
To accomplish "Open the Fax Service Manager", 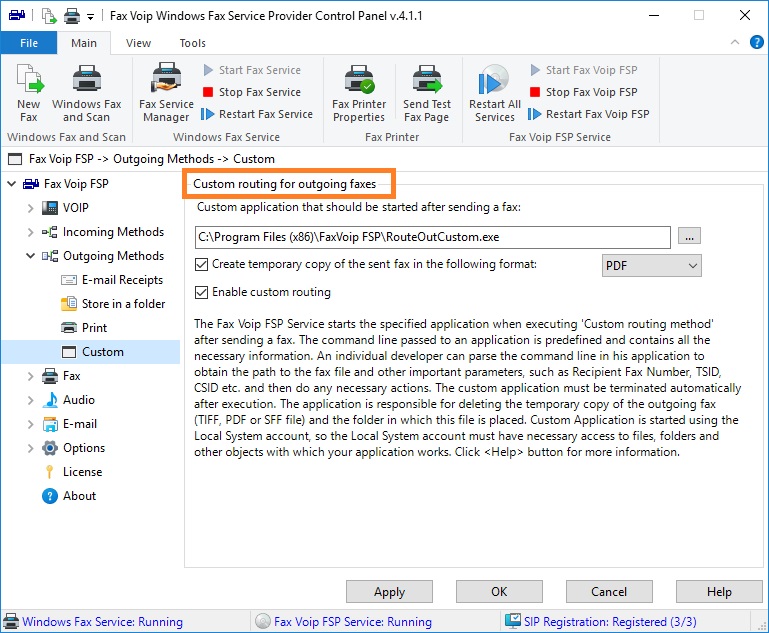I will click(166, 93).
